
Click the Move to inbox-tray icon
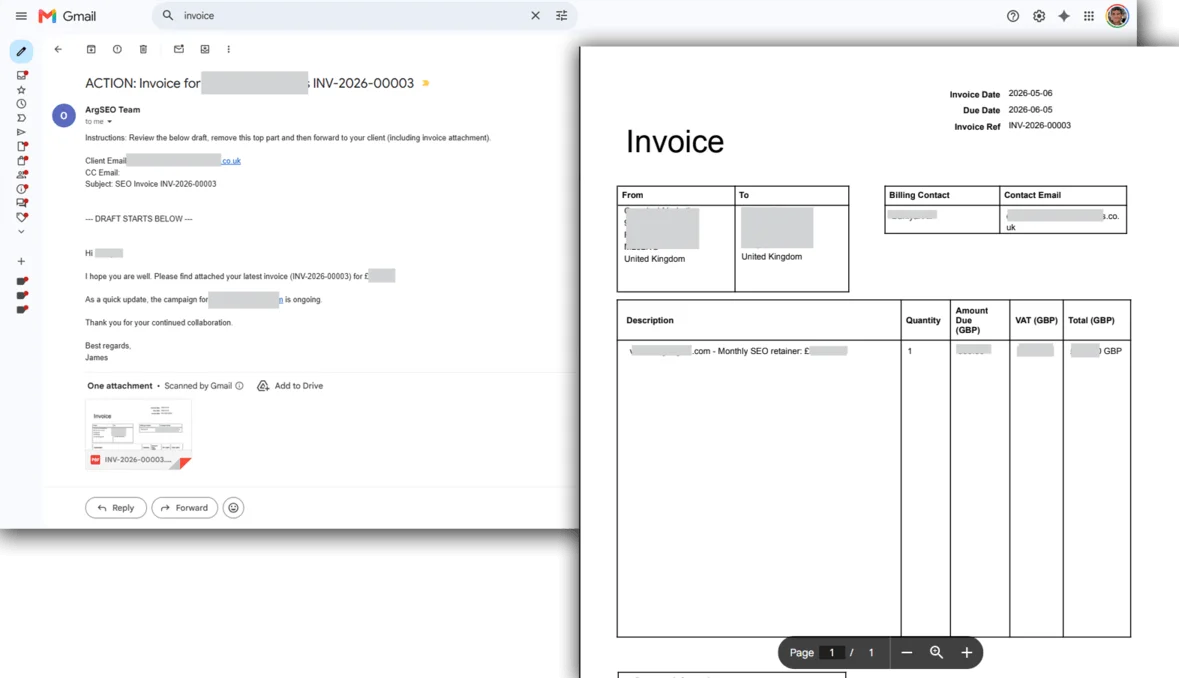tap(205, 49)
